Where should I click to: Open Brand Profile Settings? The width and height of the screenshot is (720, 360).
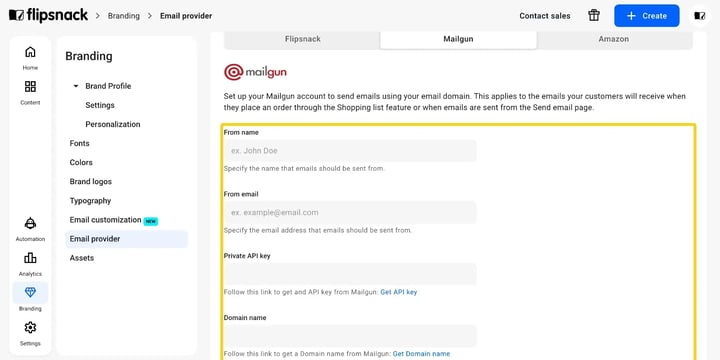(100, 105)
